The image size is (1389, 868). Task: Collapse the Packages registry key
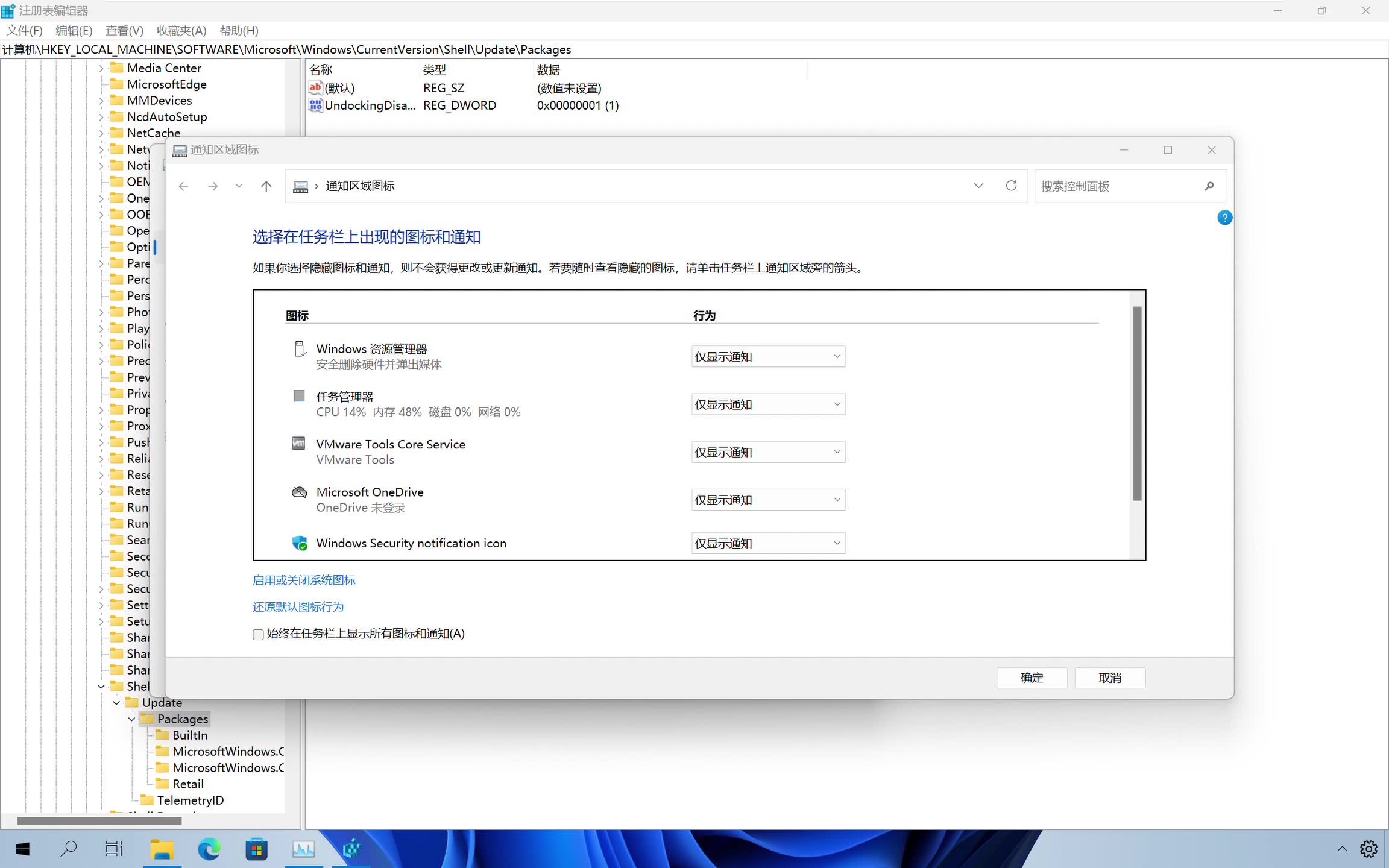point(131,719)
